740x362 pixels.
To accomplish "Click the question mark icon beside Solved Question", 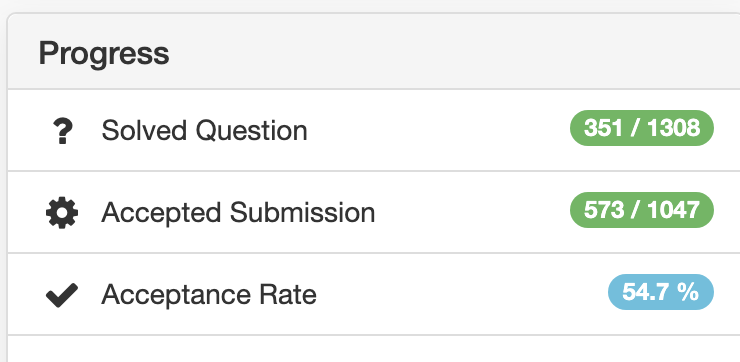I will tap(62, 131).
